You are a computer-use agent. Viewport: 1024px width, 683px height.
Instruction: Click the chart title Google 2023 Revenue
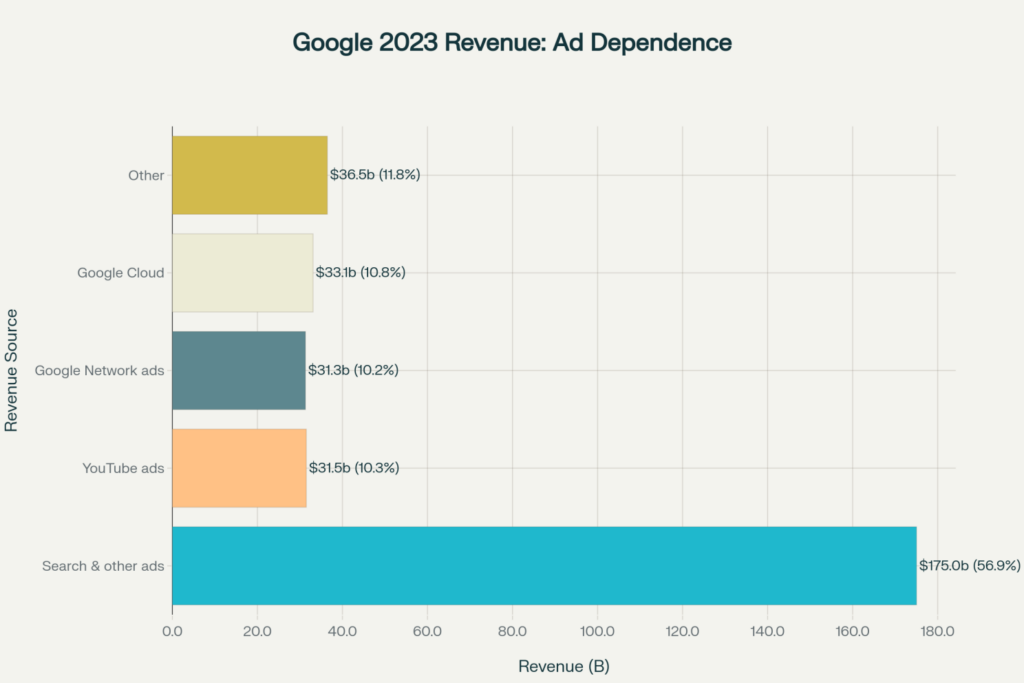[512, 43]
